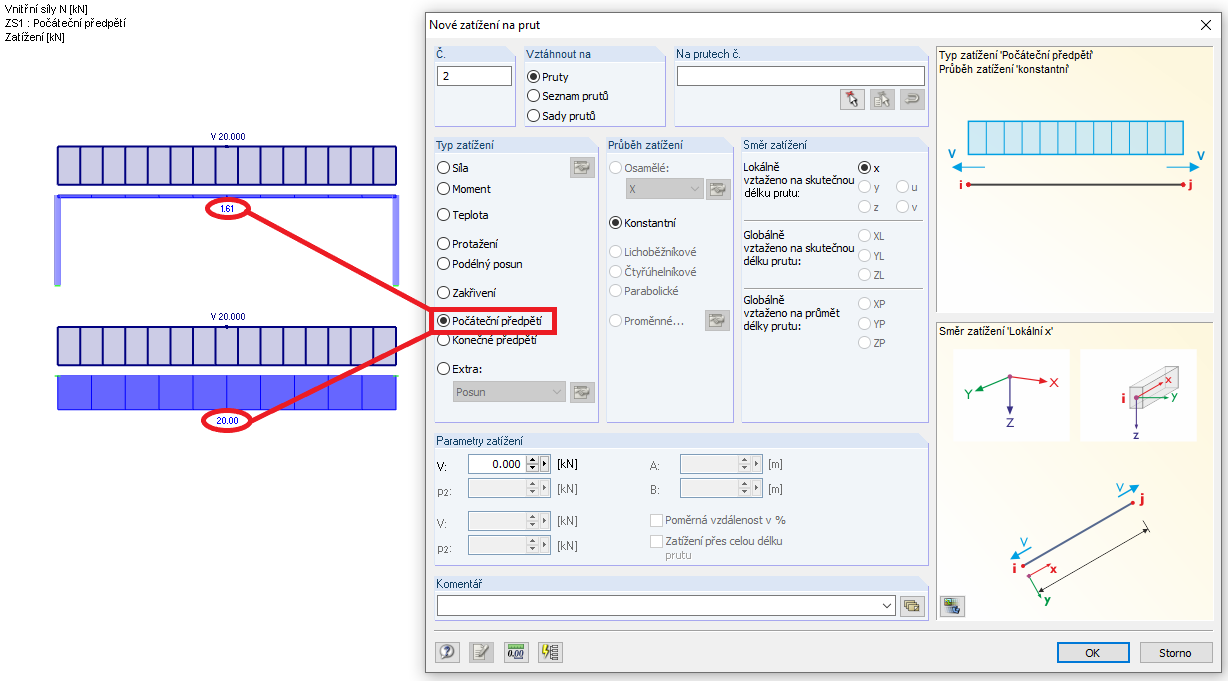Image resolution: width=1228 pixels, height=681 pixels.
Task: Click the lightning settings icon at bottom
Action: pos(550,652)
